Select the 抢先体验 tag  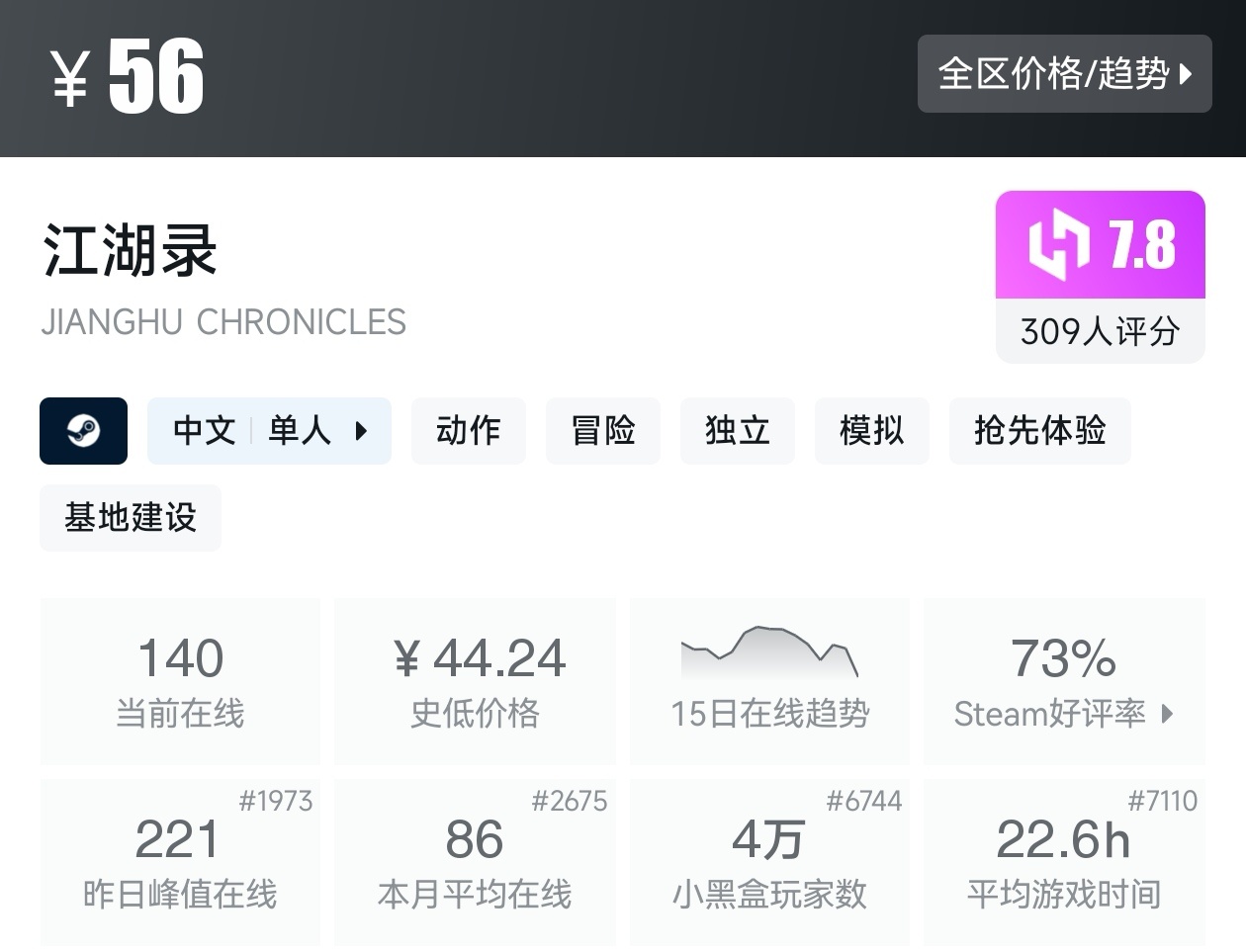1039,431
